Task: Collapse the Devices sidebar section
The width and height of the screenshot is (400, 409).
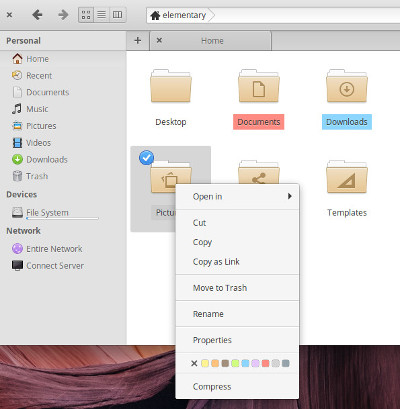Action: coord(22,194)
